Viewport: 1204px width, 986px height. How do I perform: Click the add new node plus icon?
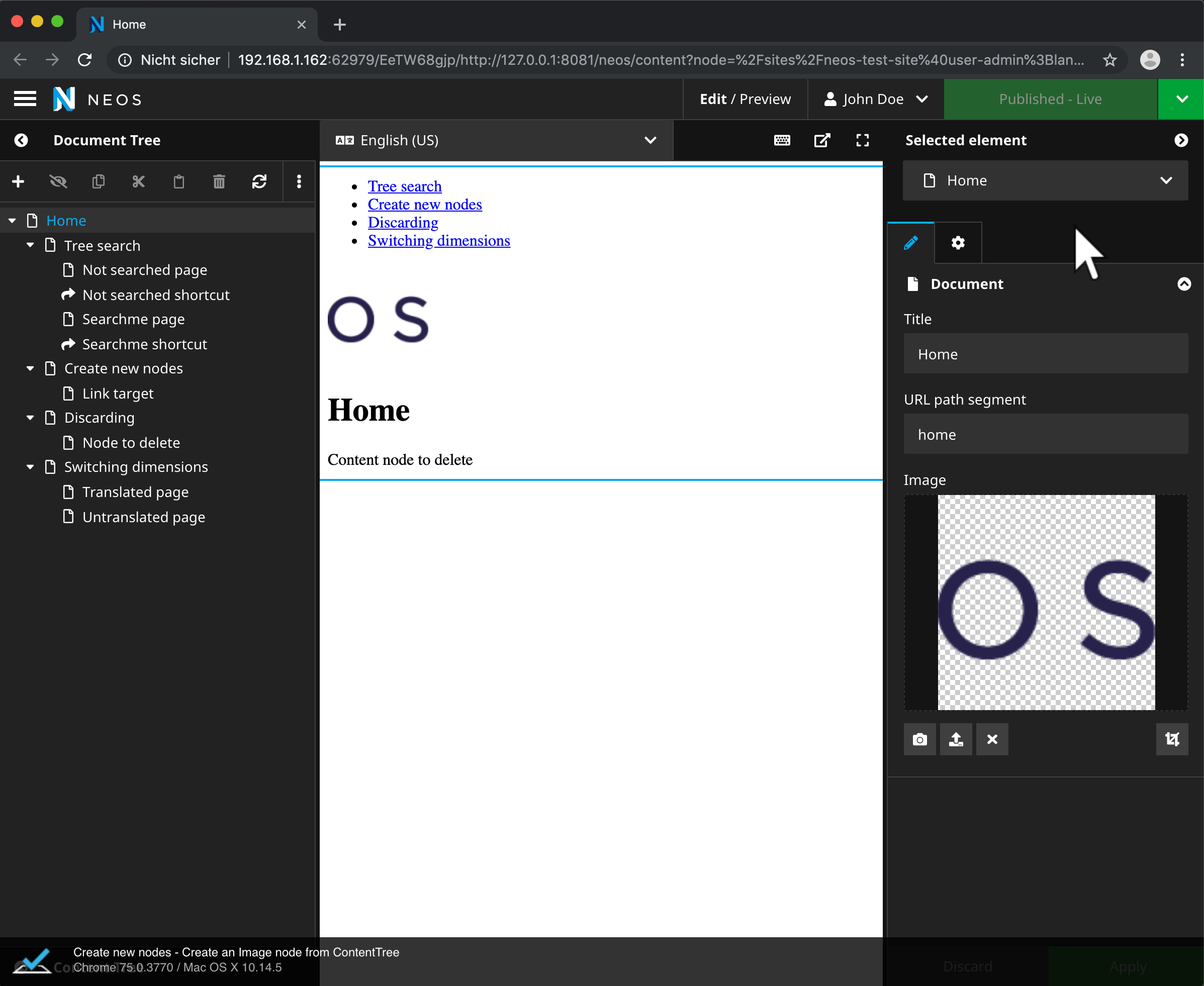tap(18, 182)
